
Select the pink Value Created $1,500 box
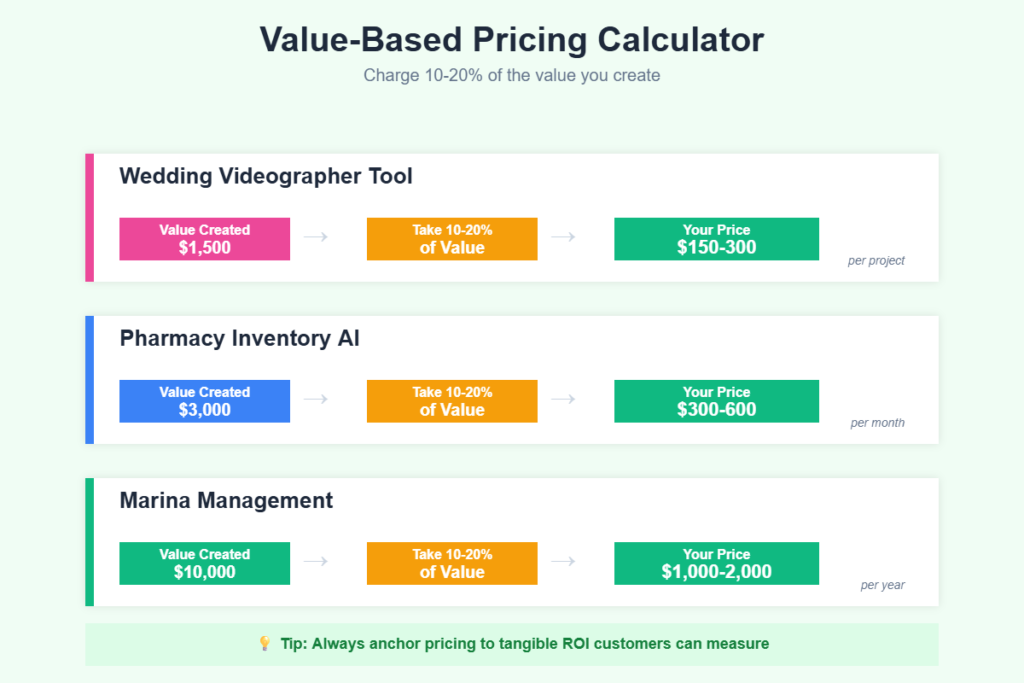click(x=204, y=239)
